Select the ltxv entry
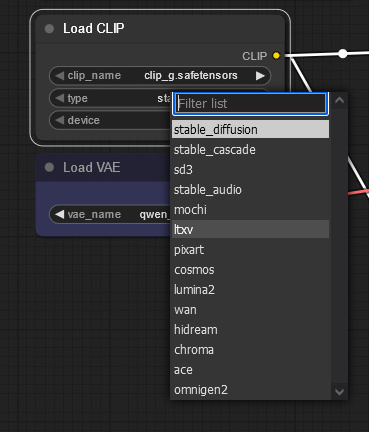The image size is (369, 432). click(250, 229)
